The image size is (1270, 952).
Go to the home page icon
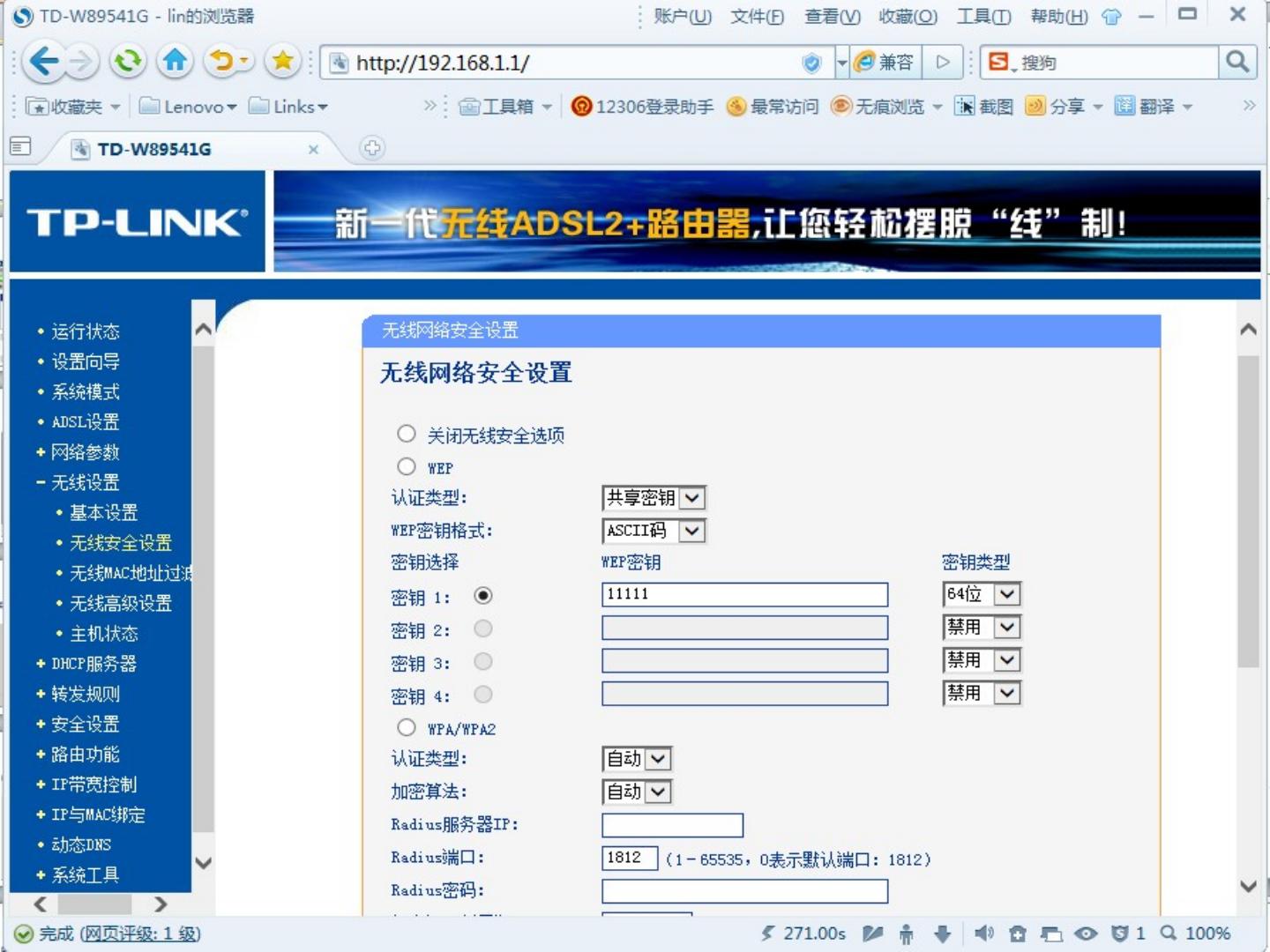coord(175,62)
